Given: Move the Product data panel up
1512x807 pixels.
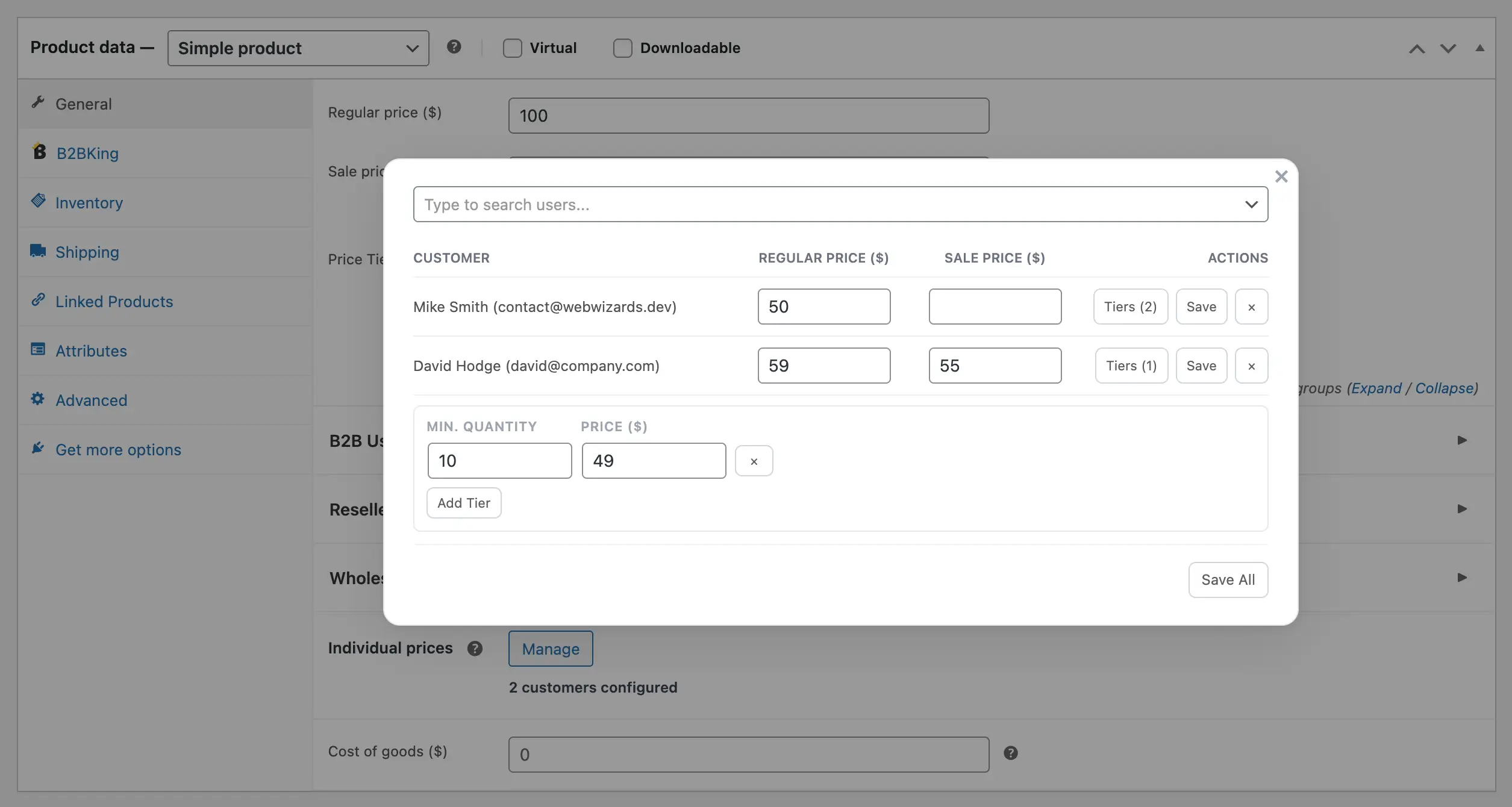Looking at the screenshot, I should click(1416, 49).
